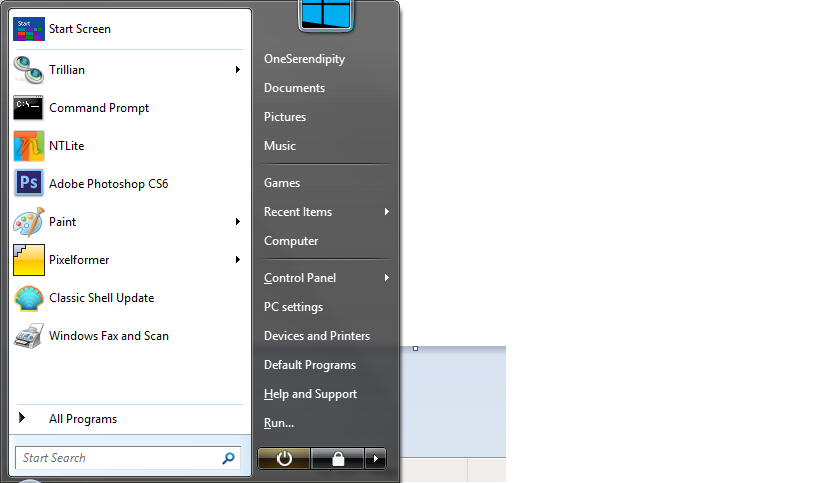Open Adobe Photoshop CS6 Ps icon
Viewport: 819px width, 483px height.
coord(29,184)
